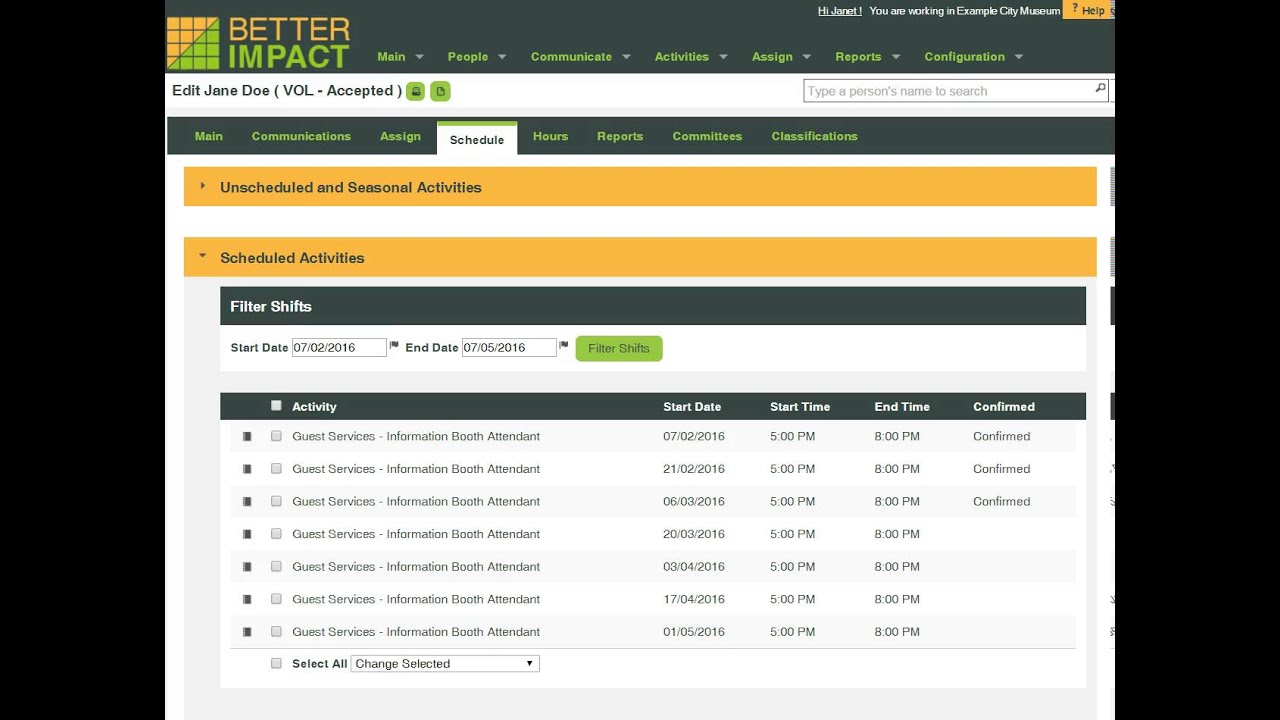Click the Filter Shifts green button
Image resolution: width=1280 pixels, height=720 pixels.
(x=619, y=348)
